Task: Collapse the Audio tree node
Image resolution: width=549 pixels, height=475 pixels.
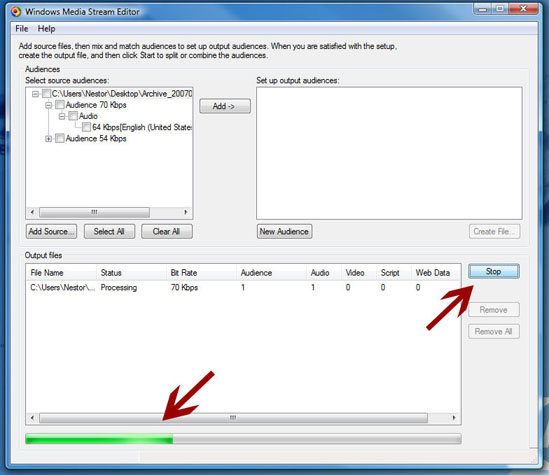Action: tap(62, 116)
